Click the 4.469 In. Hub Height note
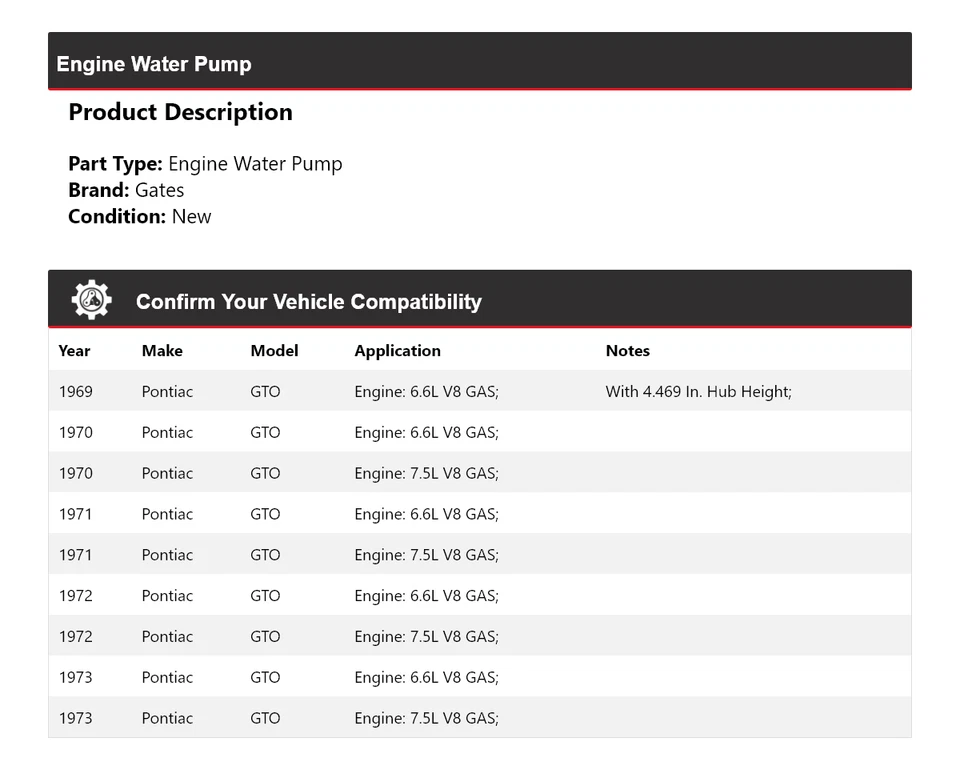The height and width of the screenshot is (770, 960). [x=698, y=392]
